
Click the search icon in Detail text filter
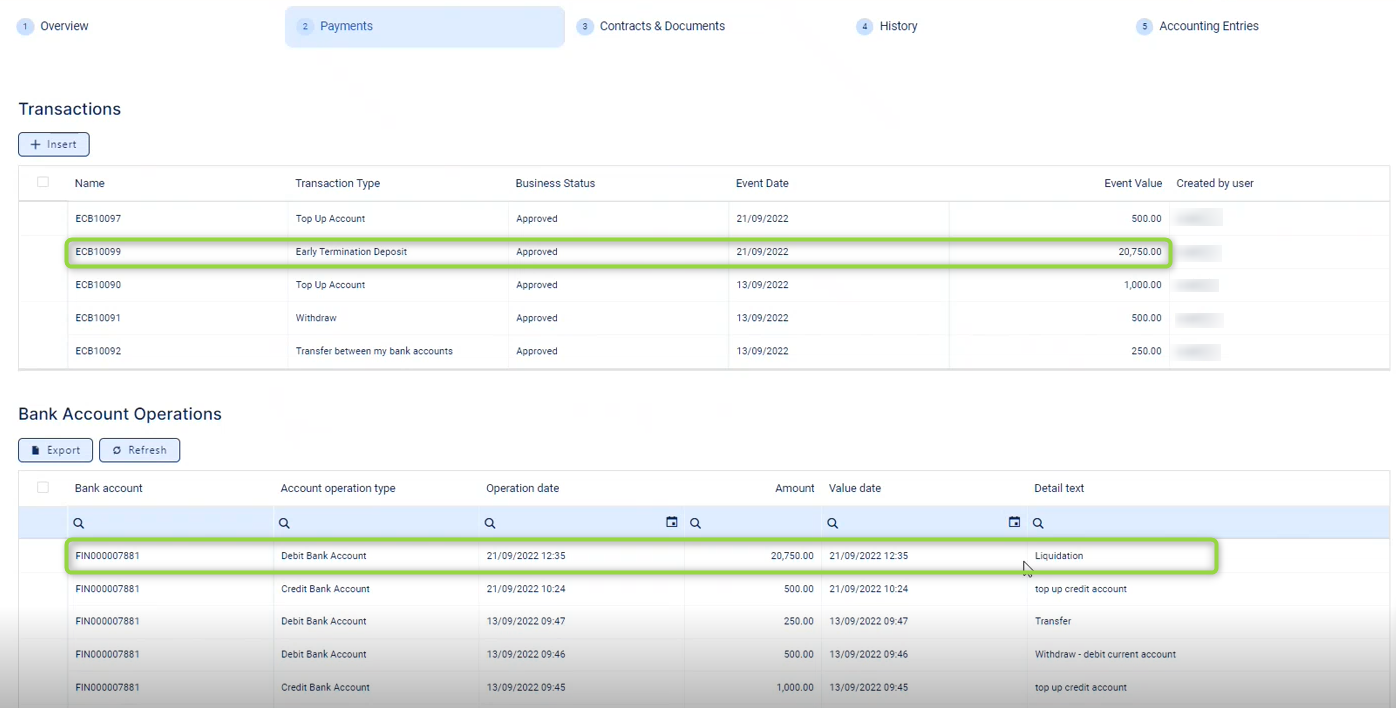(x=1038, y=523)
